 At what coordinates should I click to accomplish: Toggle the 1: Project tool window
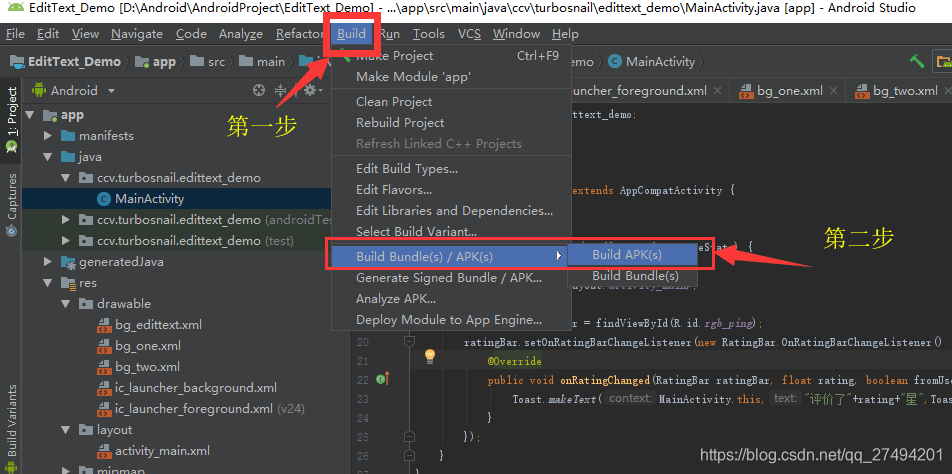tap(11, 118)
